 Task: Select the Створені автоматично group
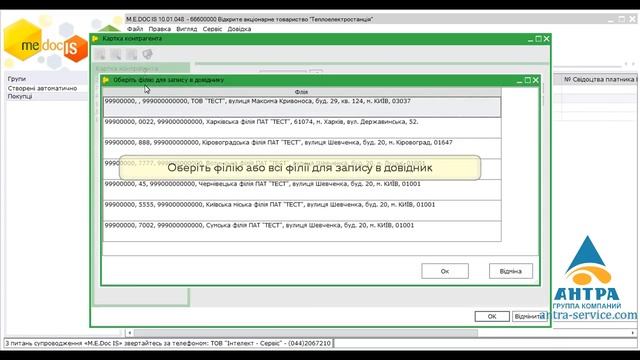[42, 88]
